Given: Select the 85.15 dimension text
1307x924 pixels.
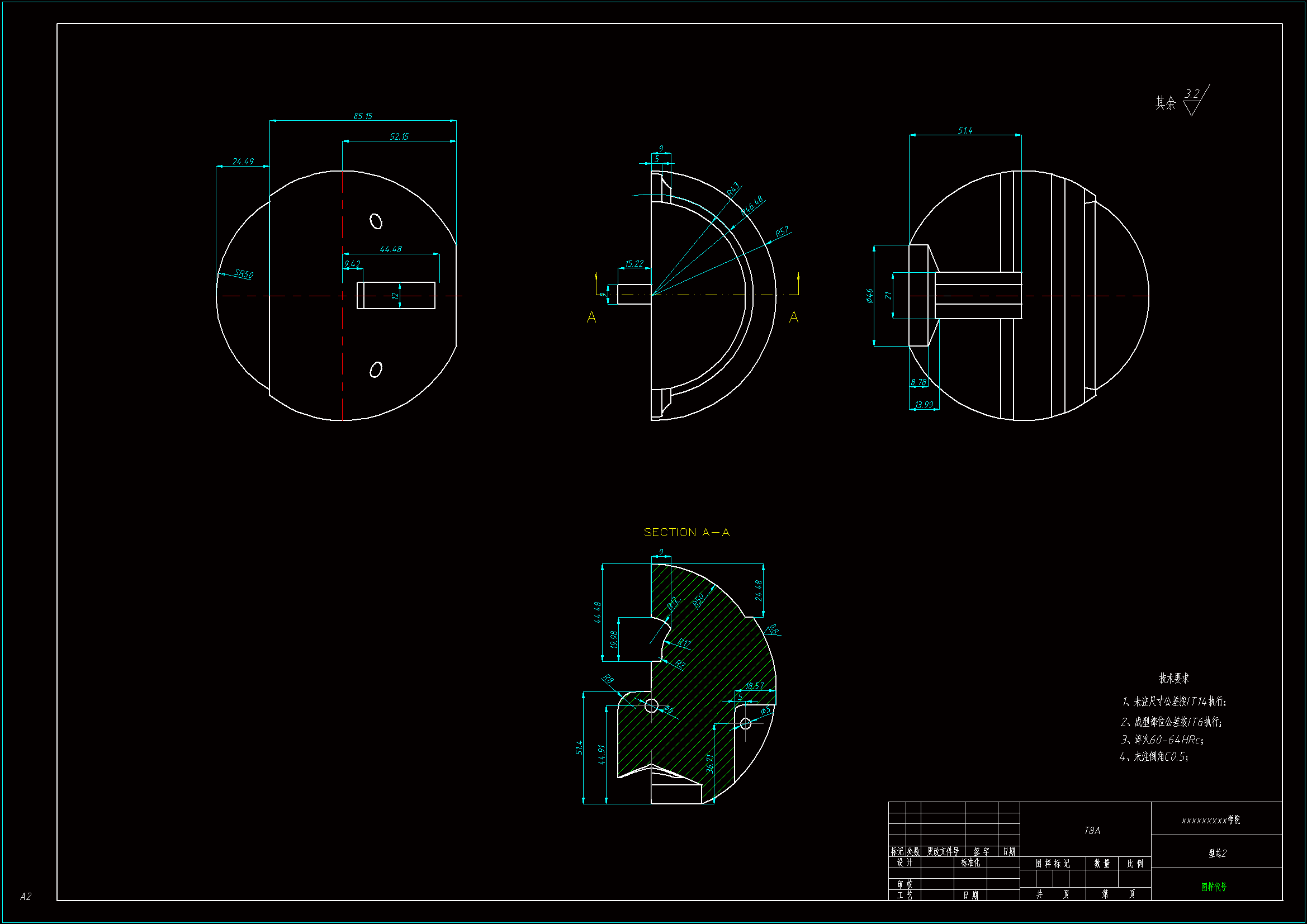Looking at the screenshot, I should 363,116.
